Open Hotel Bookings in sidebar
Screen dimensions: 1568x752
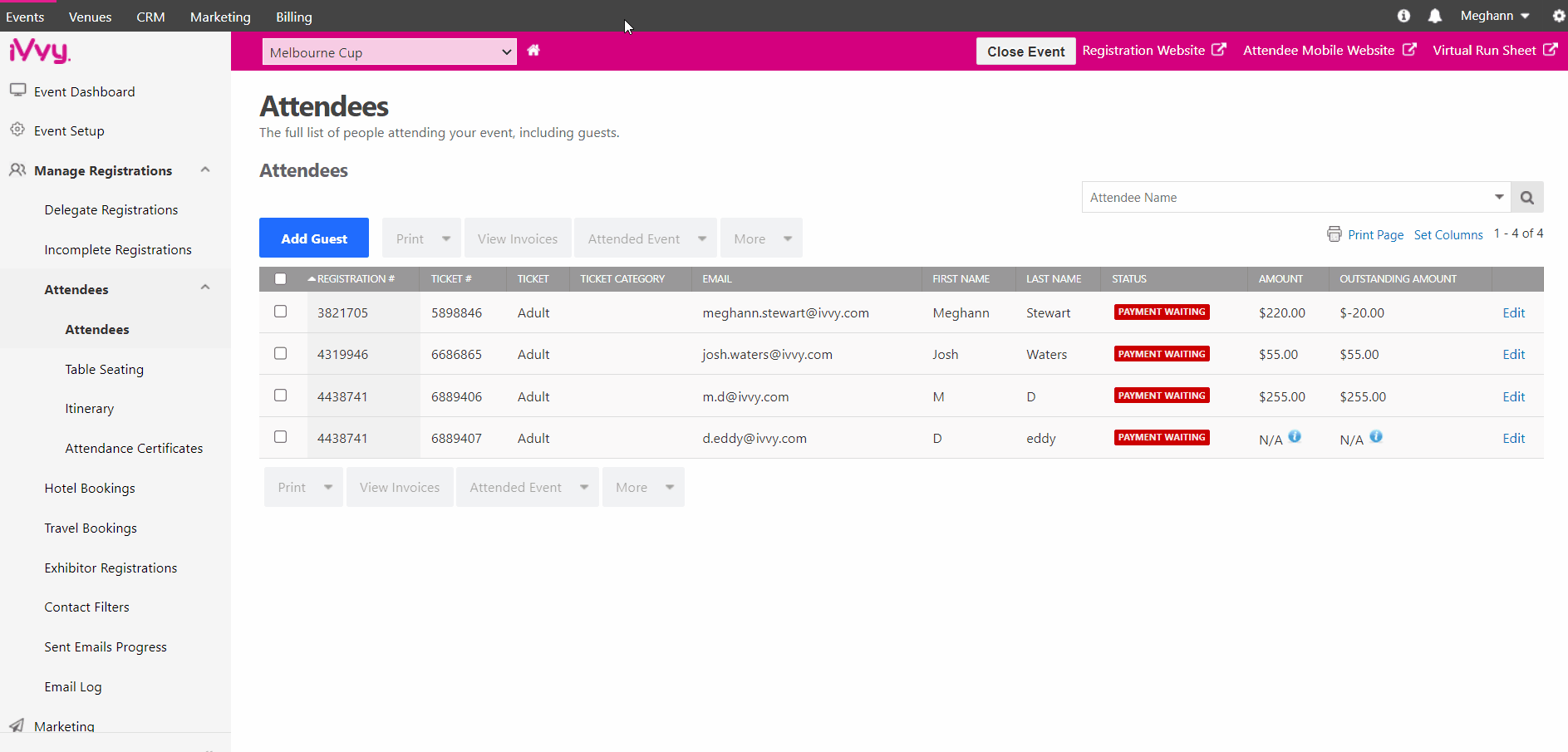tap(90, 488)
